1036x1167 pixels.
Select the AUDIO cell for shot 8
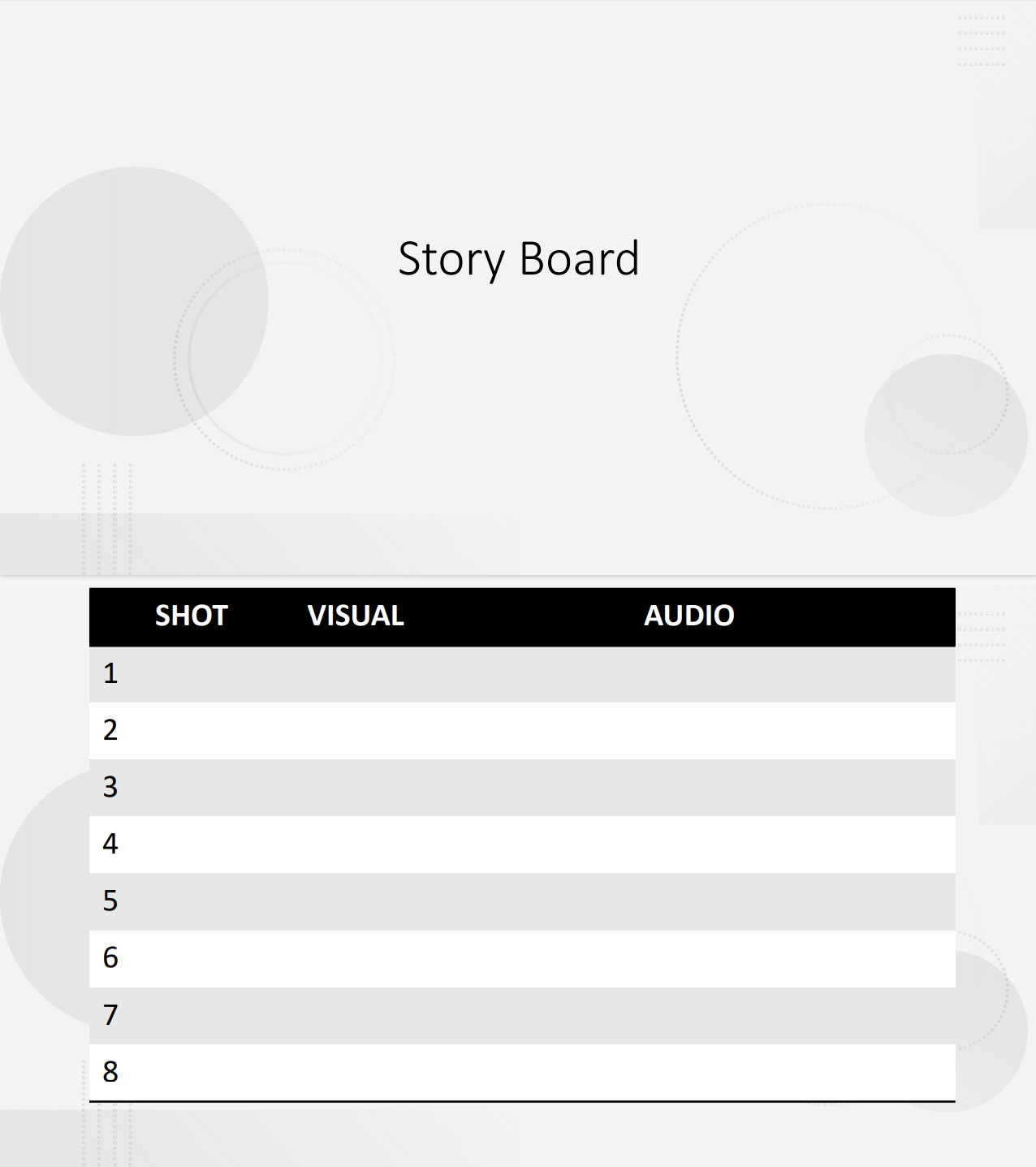[689, 1073]
